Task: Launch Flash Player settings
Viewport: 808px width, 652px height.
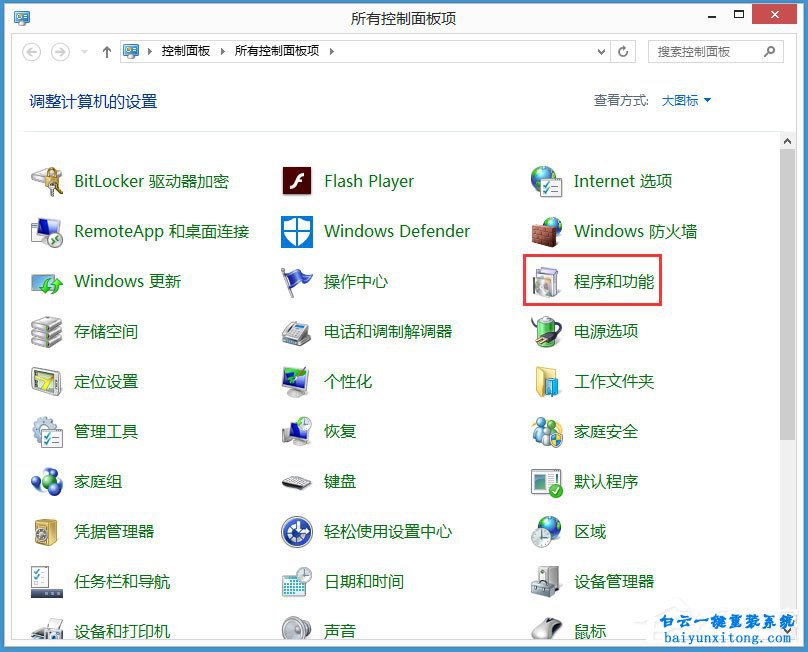Action: 369,181
